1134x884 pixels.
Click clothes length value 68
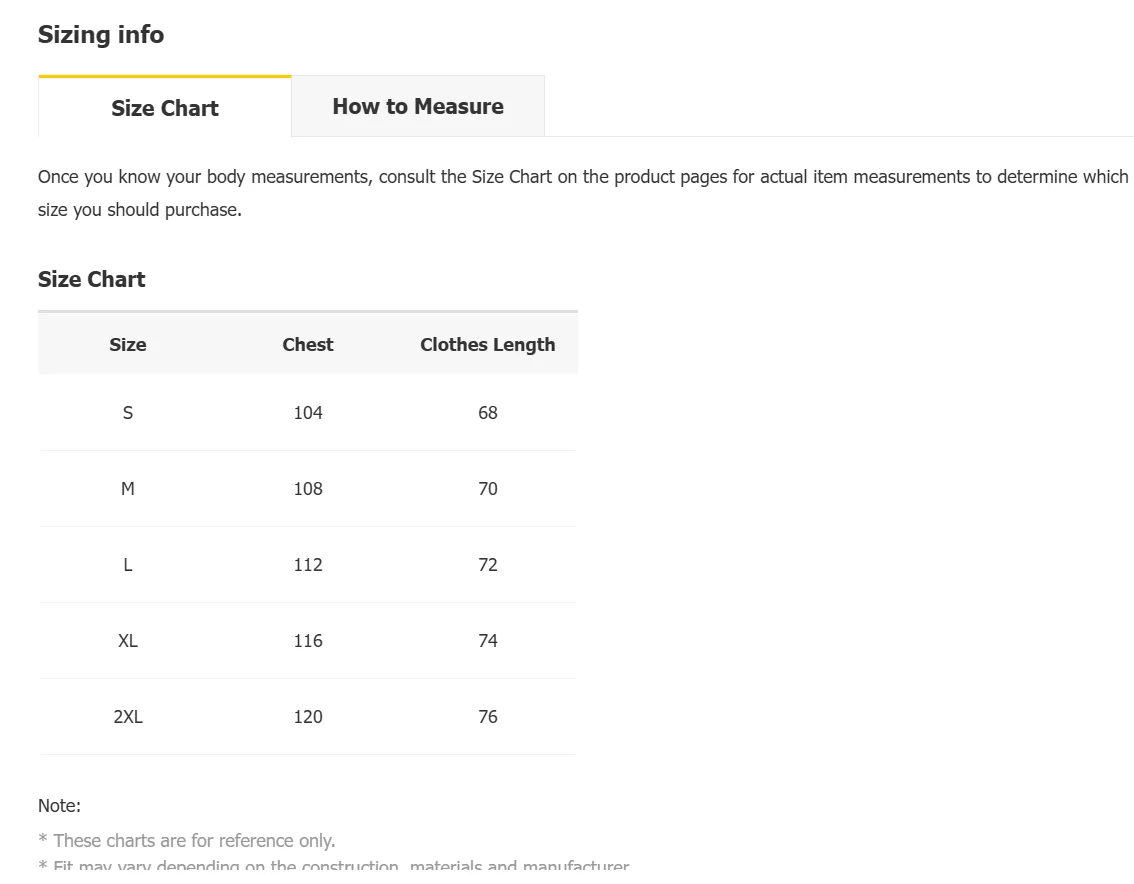click(488, 413)
